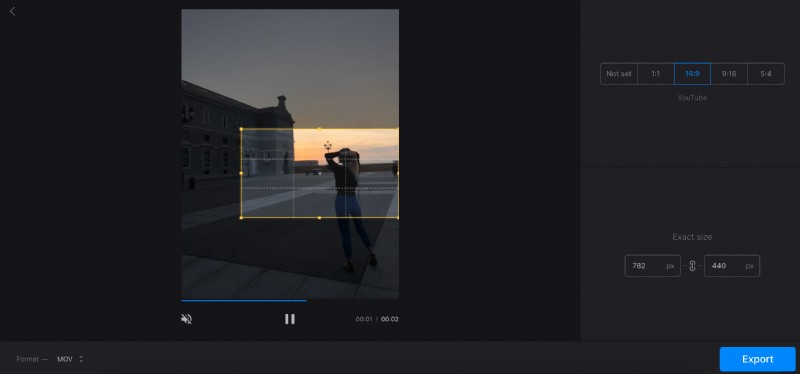800x374 pixels.
Task: Click the top-left crop corner handle
Action: 241,129
